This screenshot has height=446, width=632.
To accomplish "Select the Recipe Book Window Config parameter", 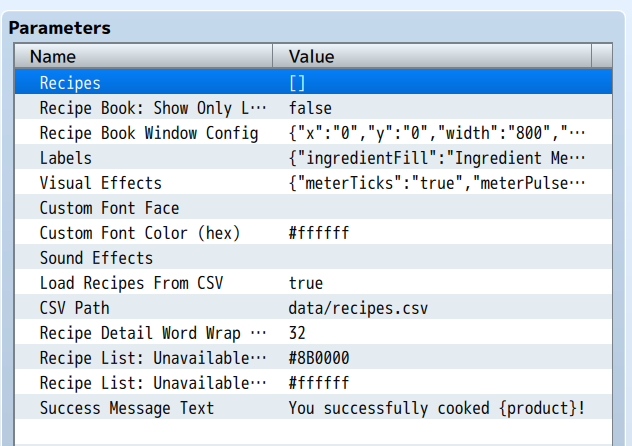I will pos(148,133).
